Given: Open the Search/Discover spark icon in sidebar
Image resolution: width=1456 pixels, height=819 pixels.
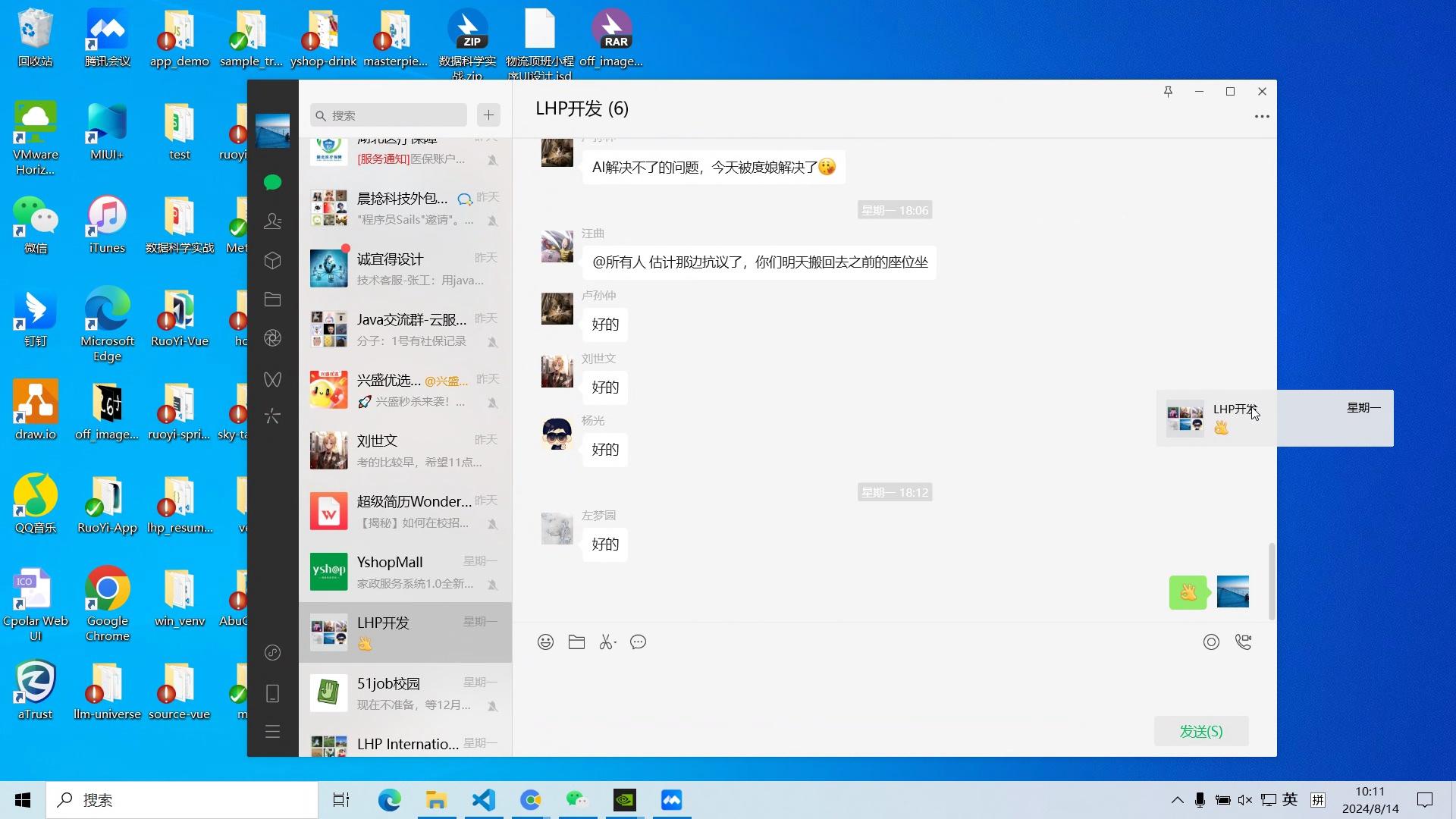Looking at the screenshot, I should point(272,416).
